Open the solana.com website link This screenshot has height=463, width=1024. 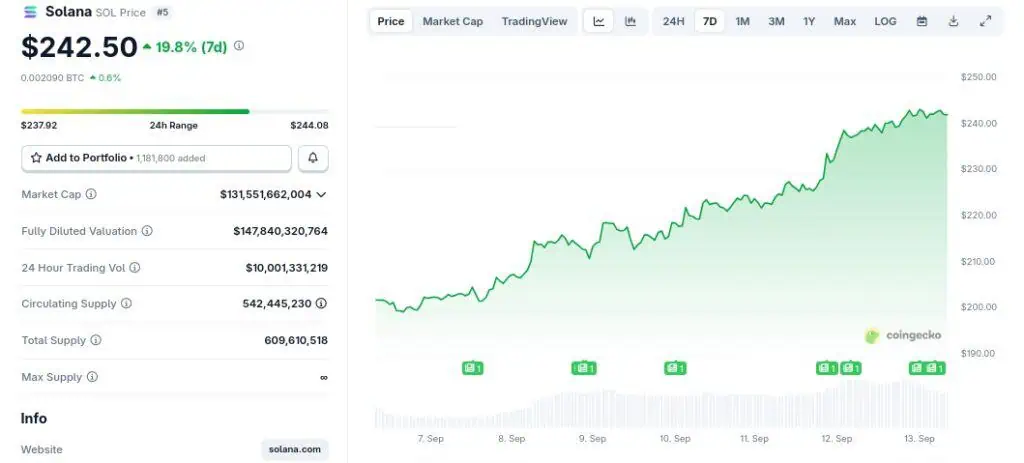click(295, 449)
